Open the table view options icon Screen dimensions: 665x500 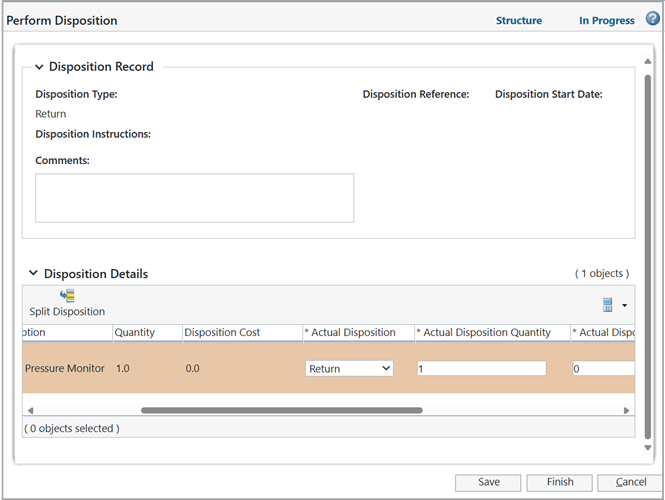tap(607, 304)
